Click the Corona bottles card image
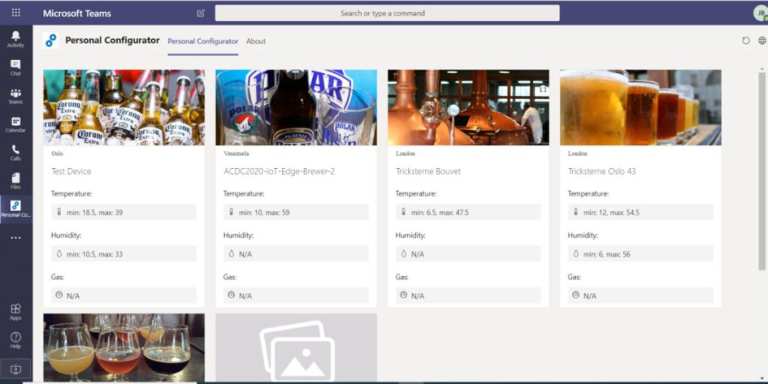This screenshot has width=768, height=384. point(124,107)
